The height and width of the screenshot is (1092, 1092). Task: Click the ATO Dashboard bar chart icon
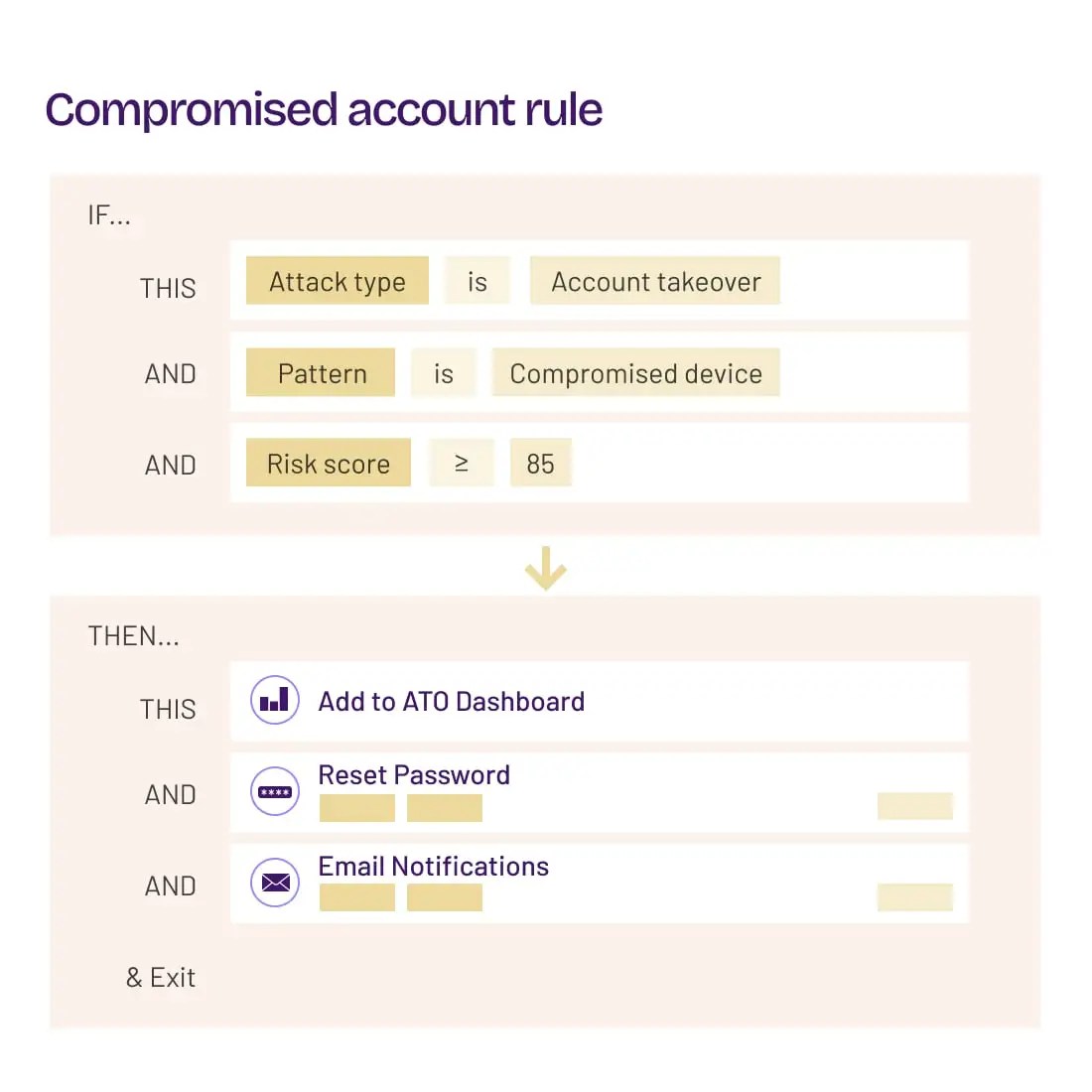click(x=275, y=700)
